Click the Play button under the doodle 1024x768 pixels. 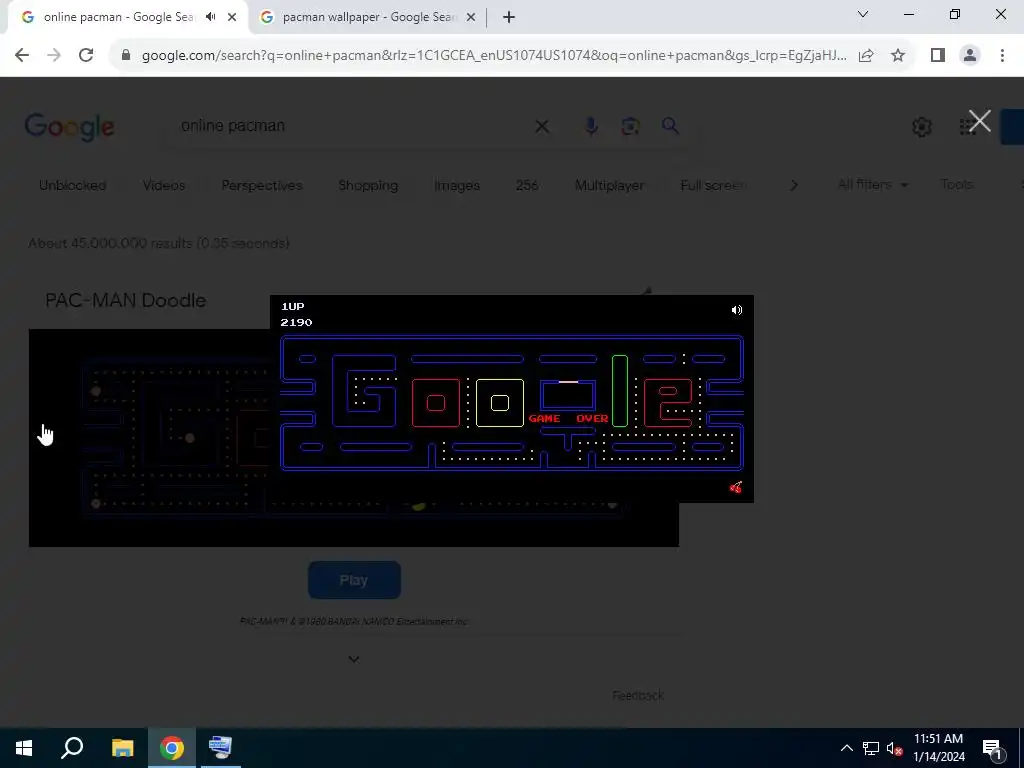[354, 580]
